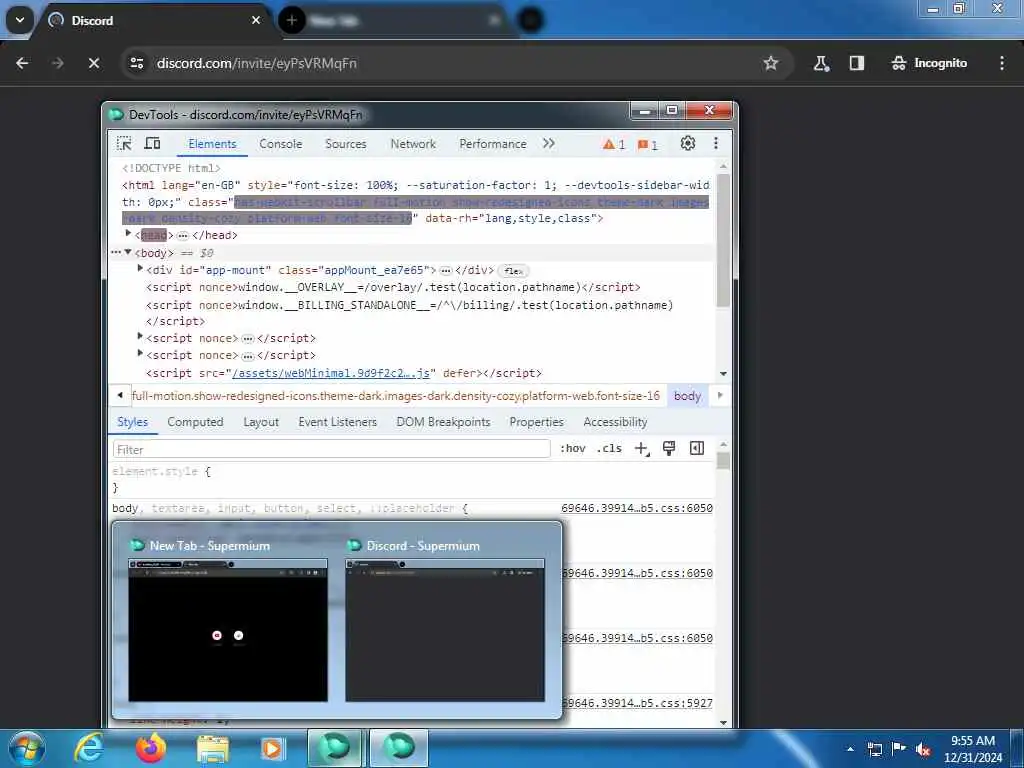Open a new browser tab with plus
The width and height of the screenshot is (1024, 768).
click(x=291, y=20)
